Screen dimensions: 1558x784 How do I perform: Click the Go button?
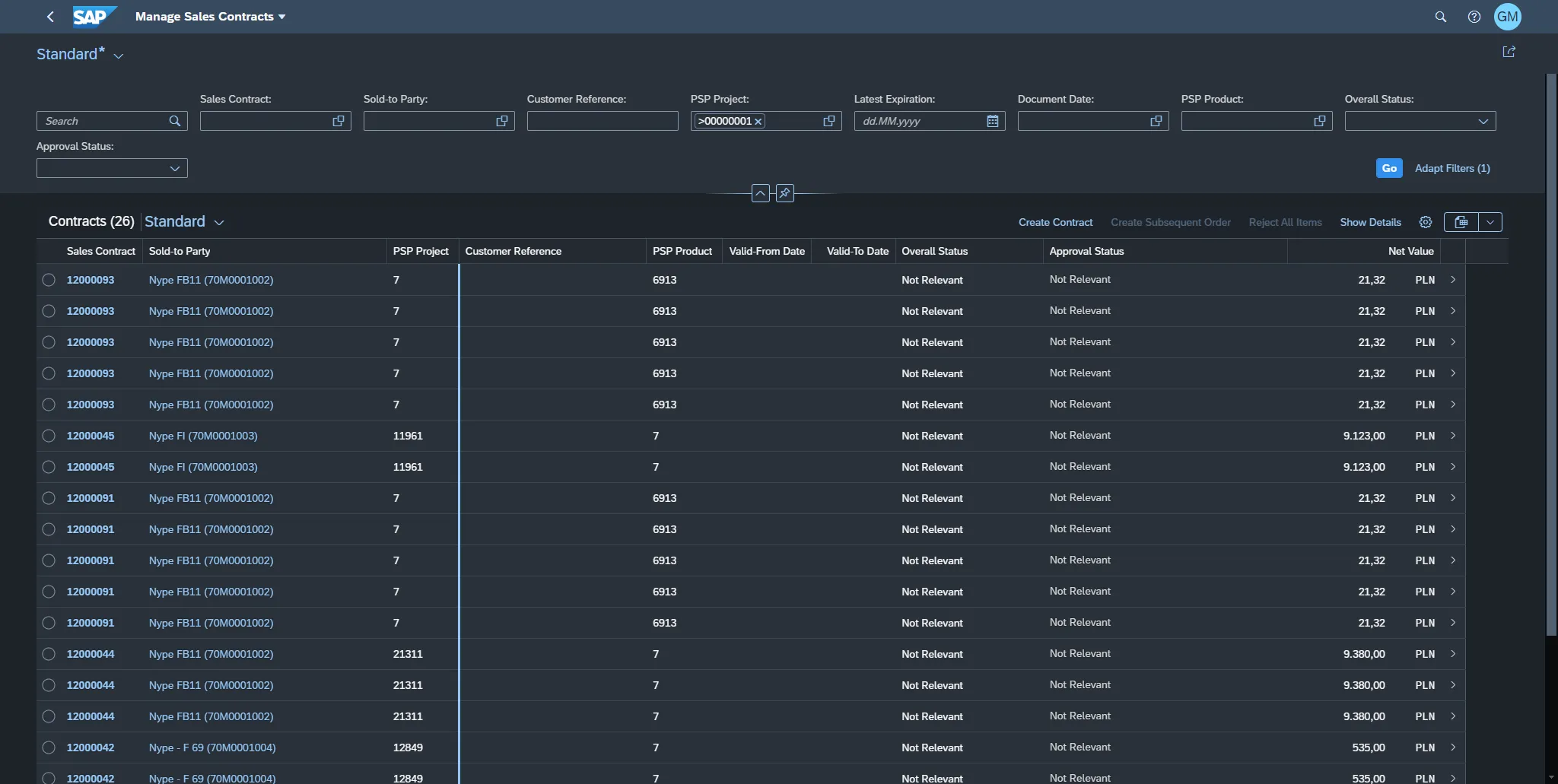1388,168
